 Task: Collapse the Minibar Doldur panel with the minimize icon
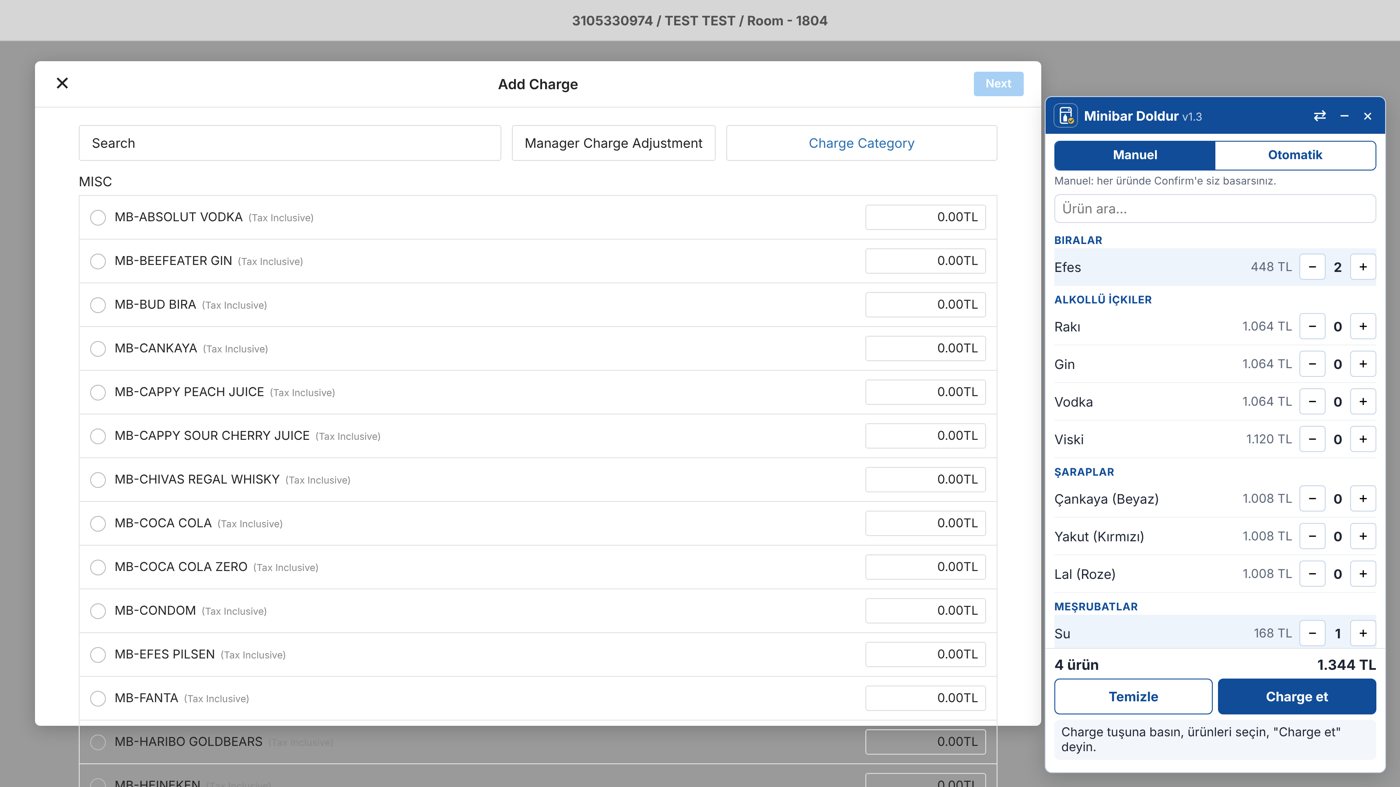pyautogui.click(x=1344, y=116)
